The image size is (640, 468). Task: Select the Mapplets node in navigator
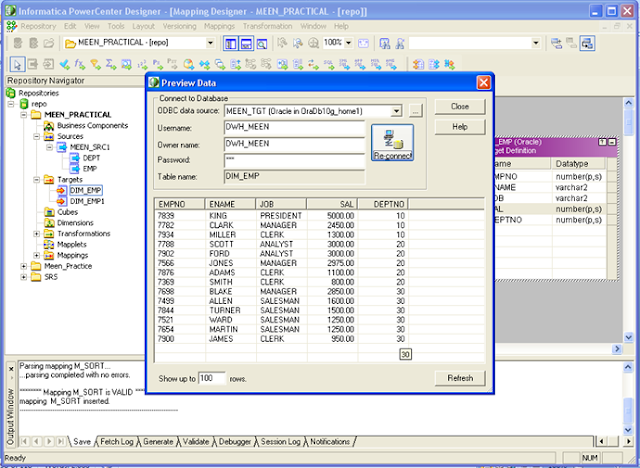click(72, 244)
